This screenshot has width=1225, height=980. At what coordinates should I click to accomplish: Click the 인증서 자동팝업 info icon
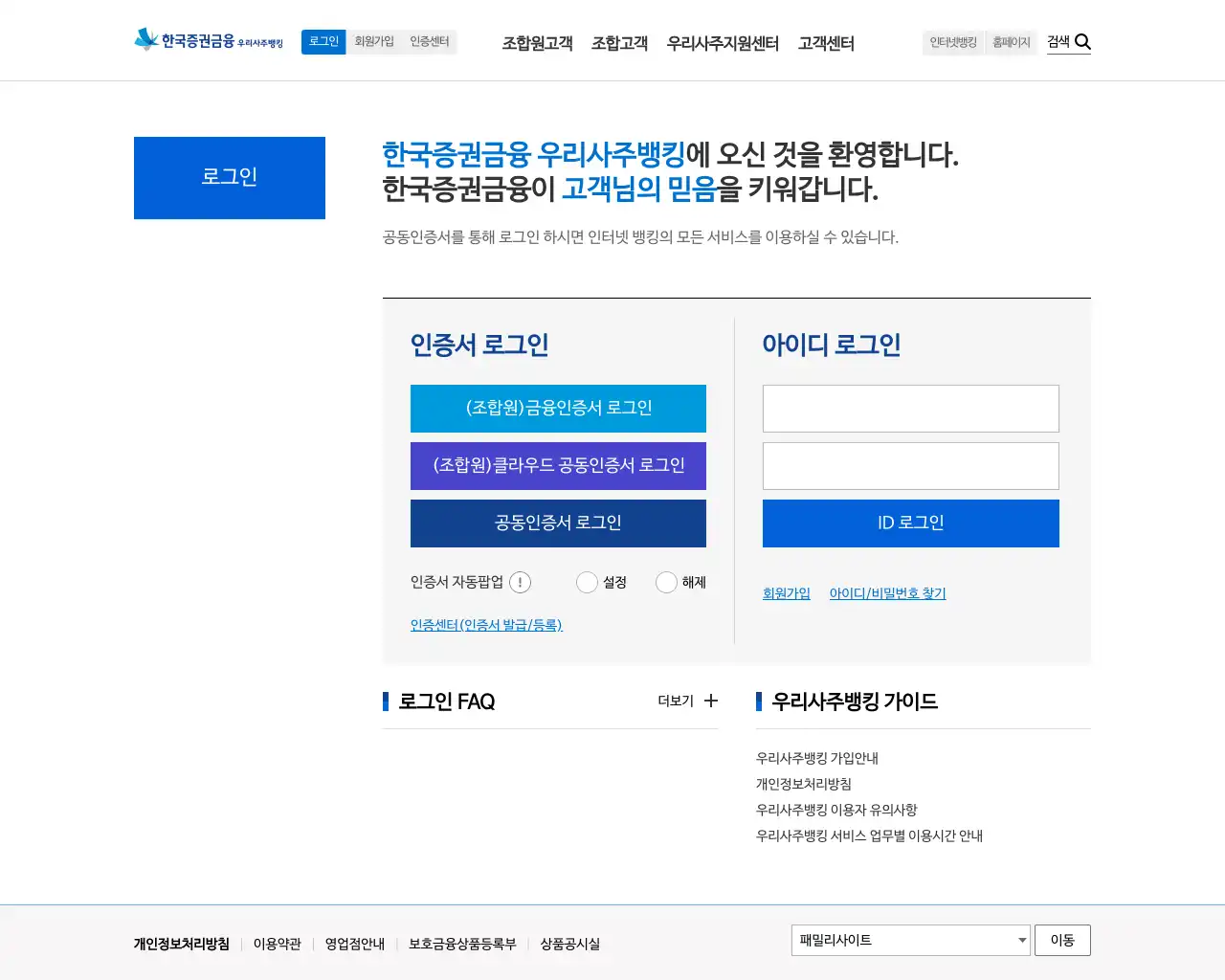(x=520, y=582)
